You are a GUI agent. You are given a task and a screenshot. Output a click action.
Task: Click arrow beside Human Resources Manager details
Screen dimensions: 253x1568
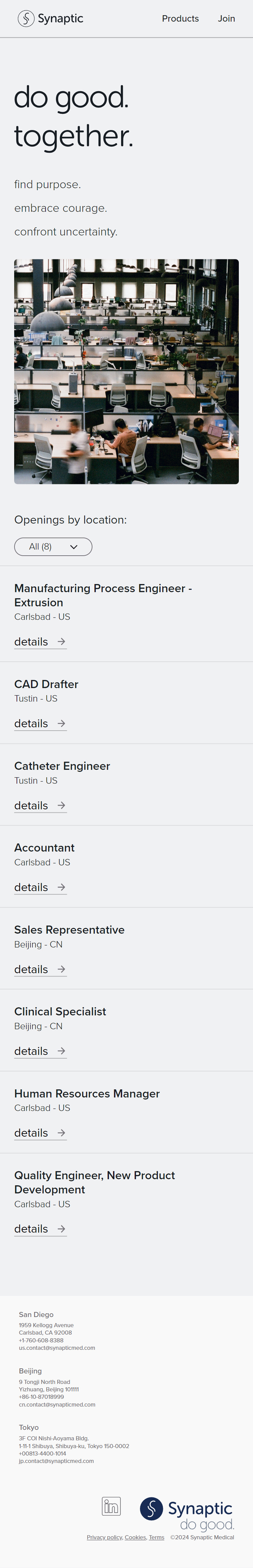click(61, 1133)
